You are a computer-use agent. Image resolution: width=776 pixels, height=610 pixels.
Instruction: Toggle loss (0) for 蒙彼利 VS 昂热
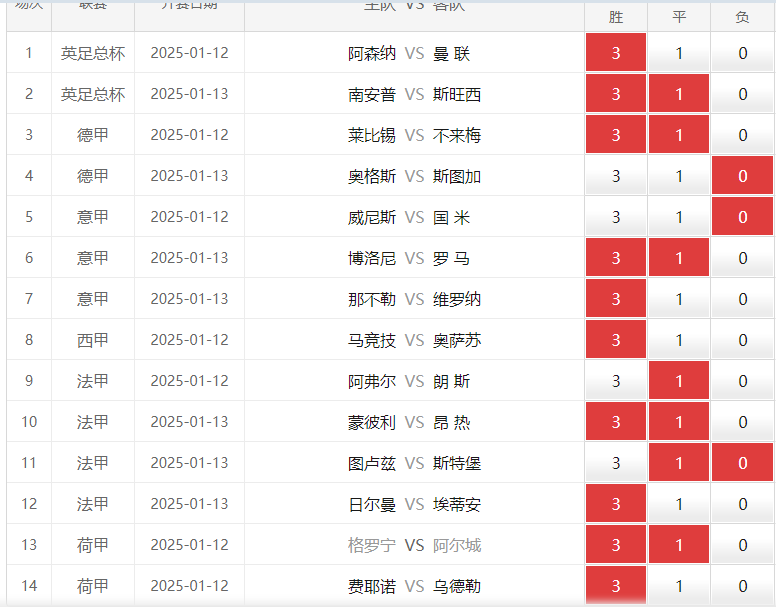click(742, 422)
